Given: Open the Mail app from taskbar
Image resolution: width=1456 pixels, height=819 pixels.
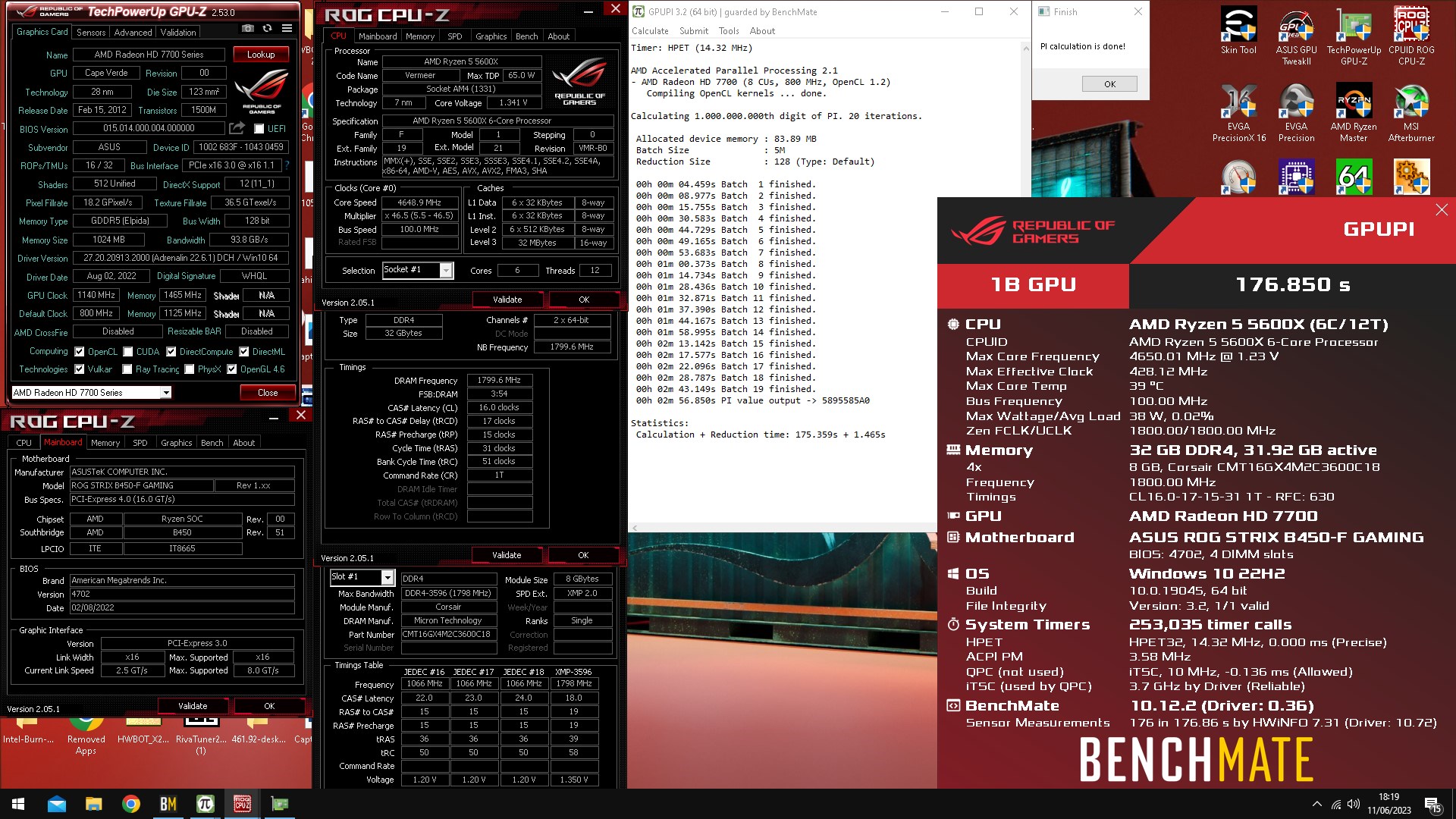Looking at the screenshot, I should (56, 804).
